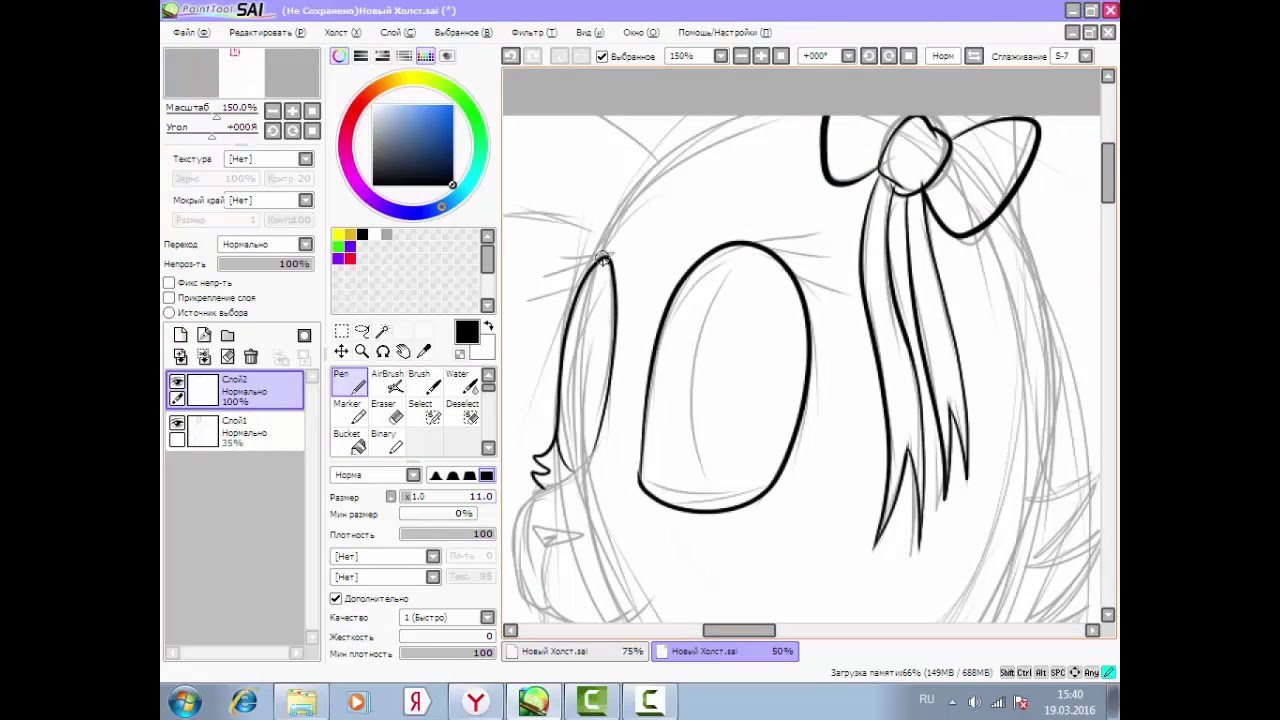Open the Слой menu
This screenshot has height=720, width=1280.
(x=398, y=33)
